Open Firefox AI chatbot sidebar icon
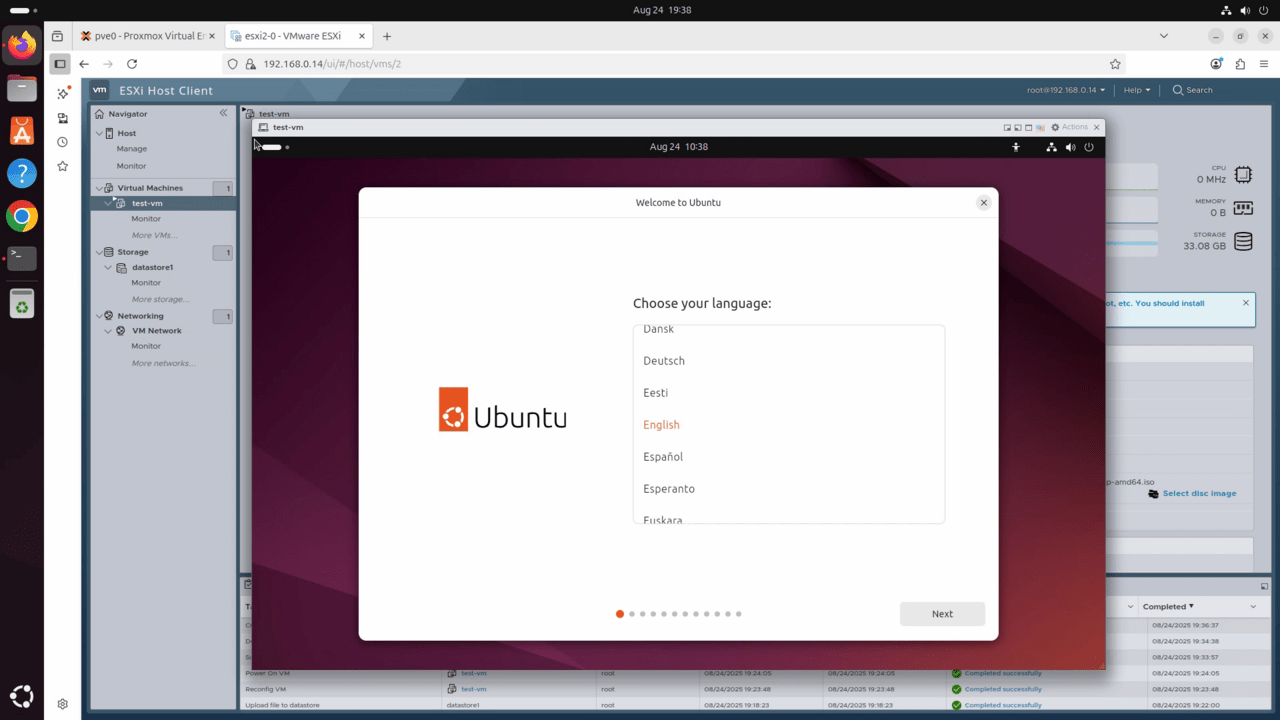 62,93
